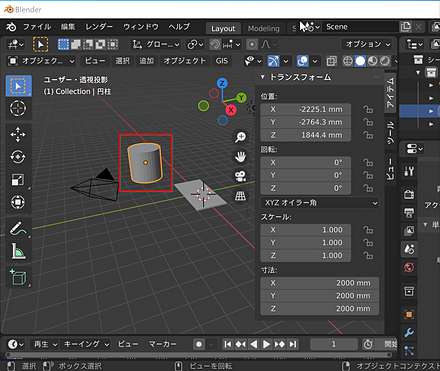Select the Rotate tool
Image resolution: width=440 pixels, height=371 pixels.
pyautogui.click(x=18, y=157)
